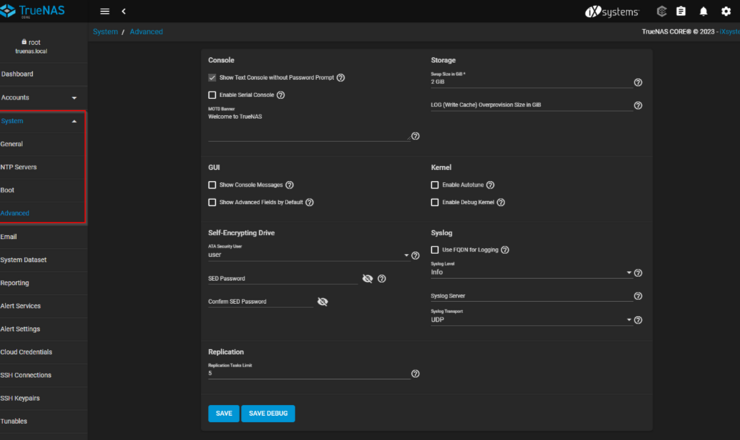
Task: Click the SAVE DEBUG button
Action: (x=268, y=414)
